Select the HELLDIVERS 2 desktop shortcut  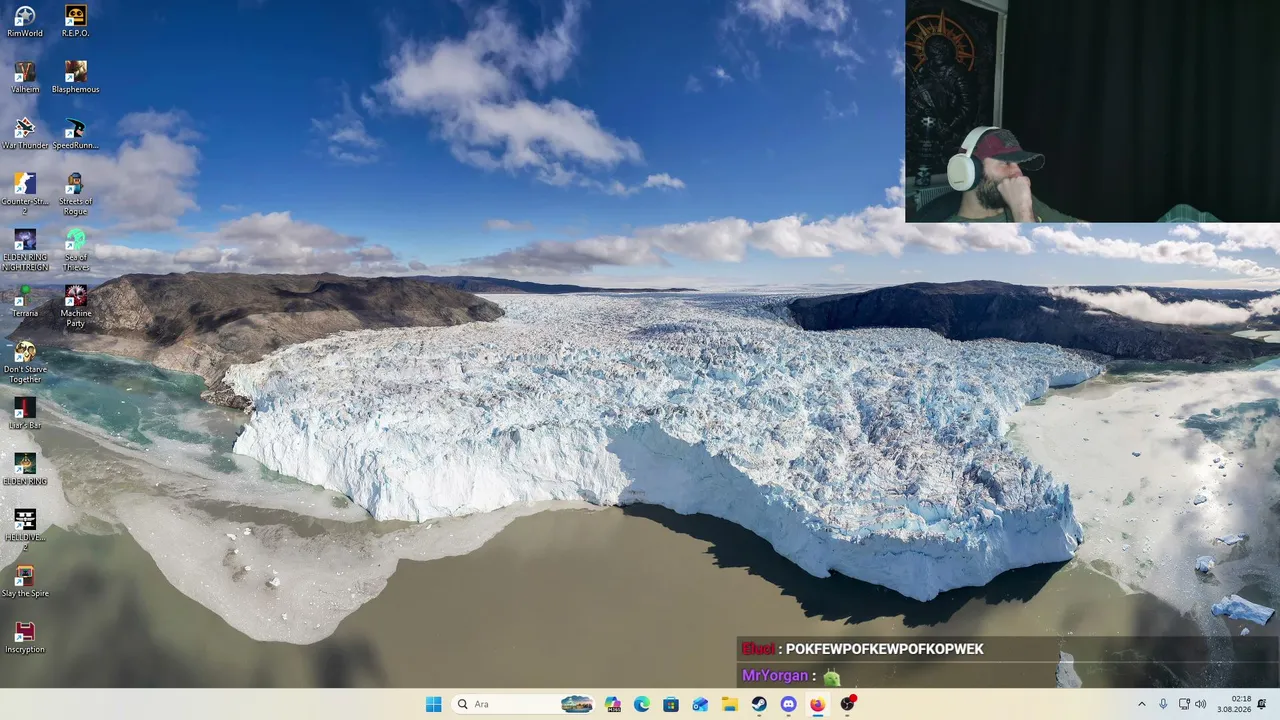[x=25, y=530]
